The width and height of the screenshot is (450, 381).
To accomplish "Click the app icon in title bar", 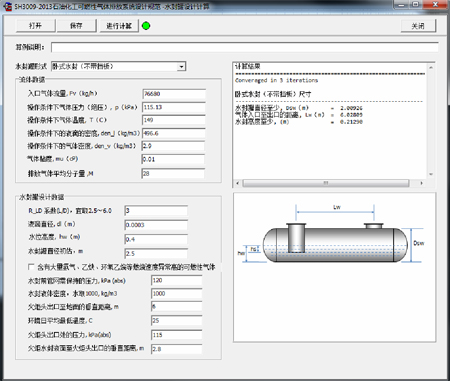I will click(7, 6).
